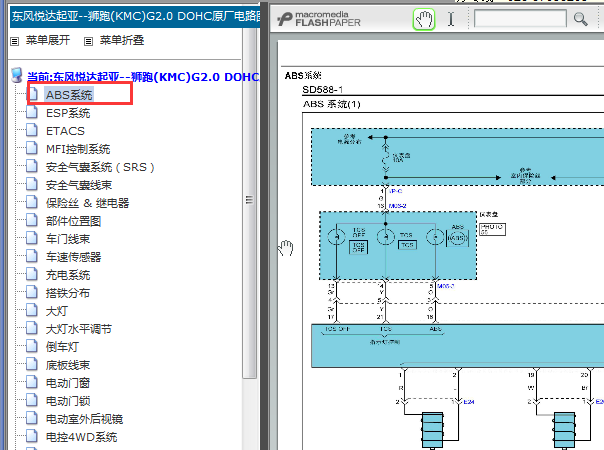The width and height of the screenshot is (604, 450).
Task: Click the document icon next to 电动门窗
Action: pyautogui.click(x=32, y=382)
